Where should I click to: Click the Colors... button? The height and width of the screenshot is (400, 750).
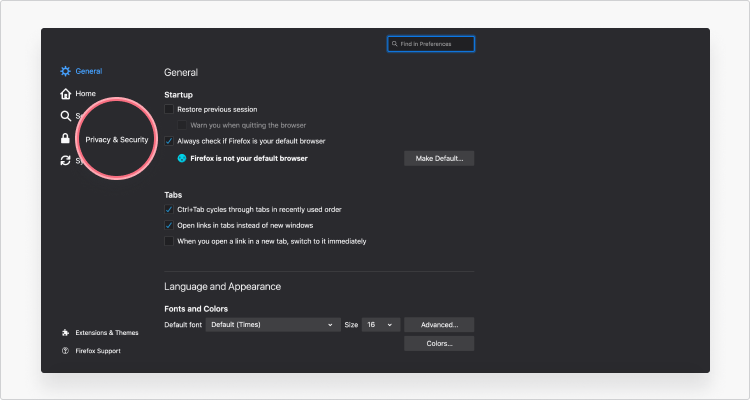coord(439,344)
